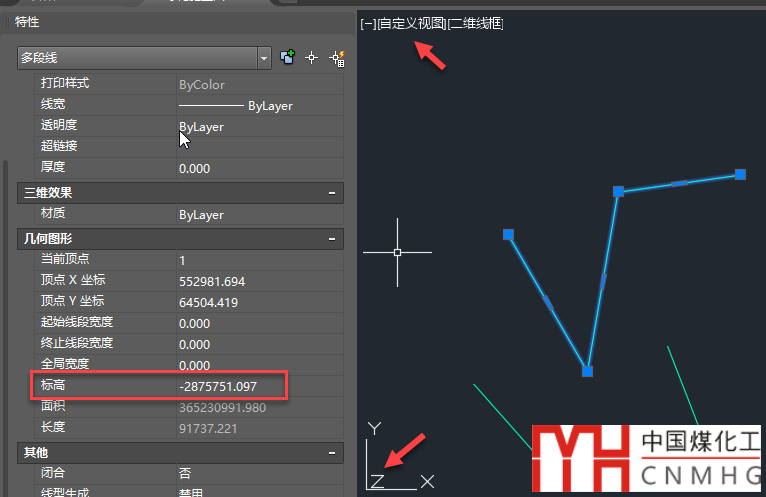Click the 顶点 X 坐标 value 552981.694
Viewport: 766px width, 497px height.
[x=212, y=281]
